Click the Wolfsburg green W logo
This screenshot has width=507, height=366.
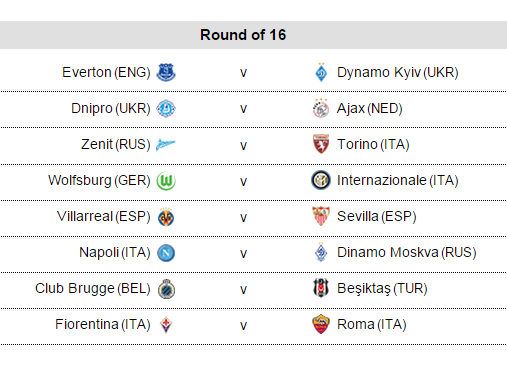[x=166, y=181]
